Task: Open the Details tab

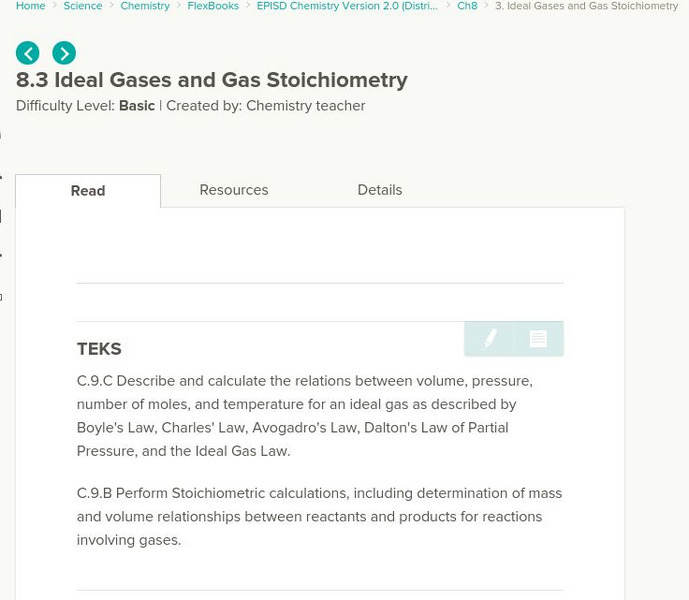Action: [x=380, y=190]
